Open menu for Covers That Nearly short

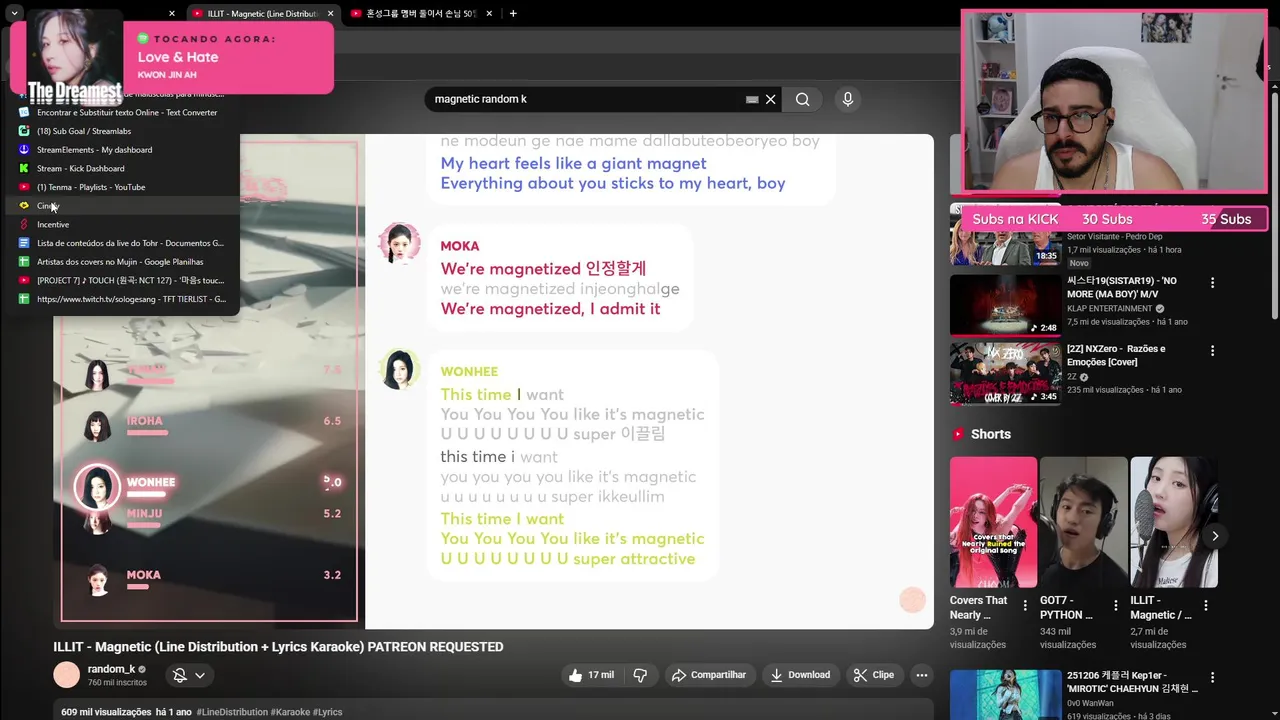(x=1025, y=605)
